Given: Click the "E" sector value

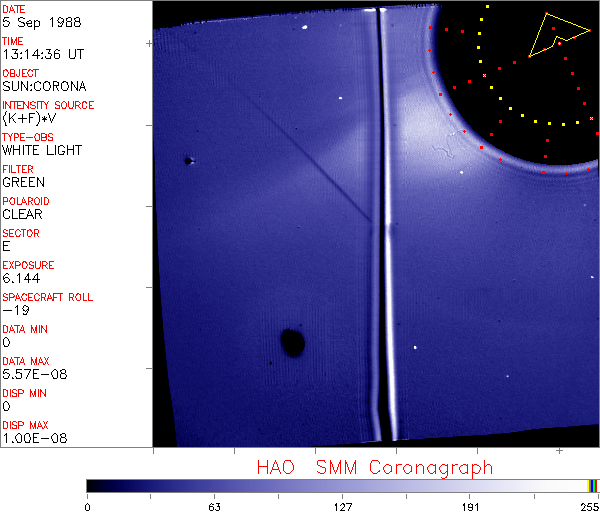Looking at the screenshot, I should tap(6, 246).
